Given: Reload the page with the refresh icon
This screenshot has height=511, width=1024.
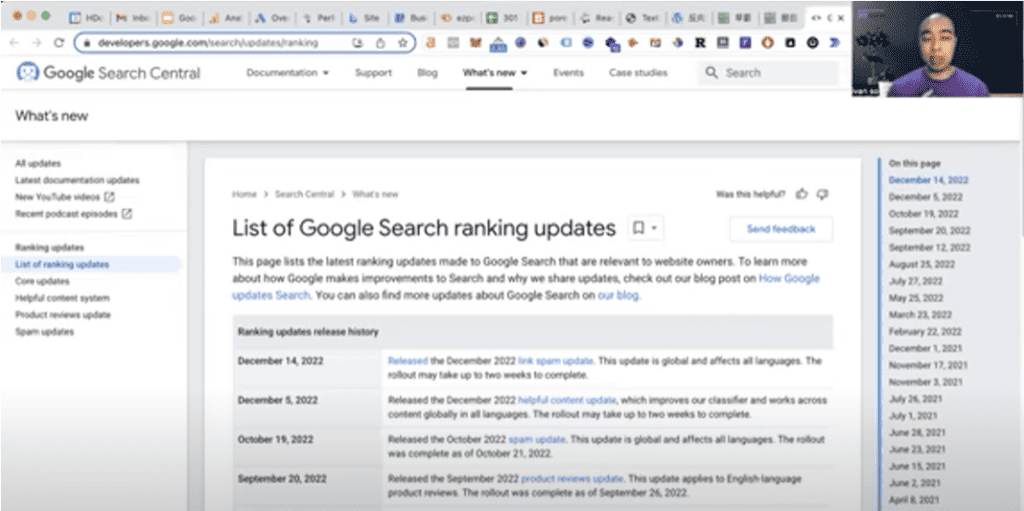Looking at the screenshot, I should click(x=59, y=43).
